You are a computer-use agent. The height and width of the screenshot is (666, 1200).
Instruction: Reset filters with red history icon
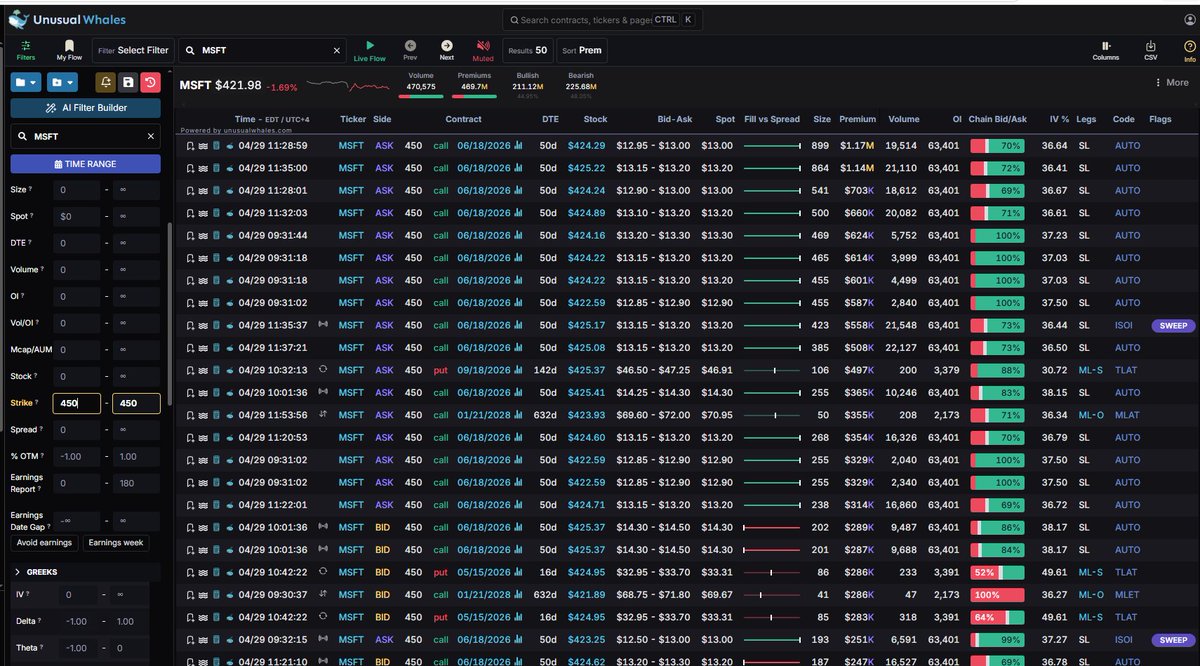click(150, 82)
